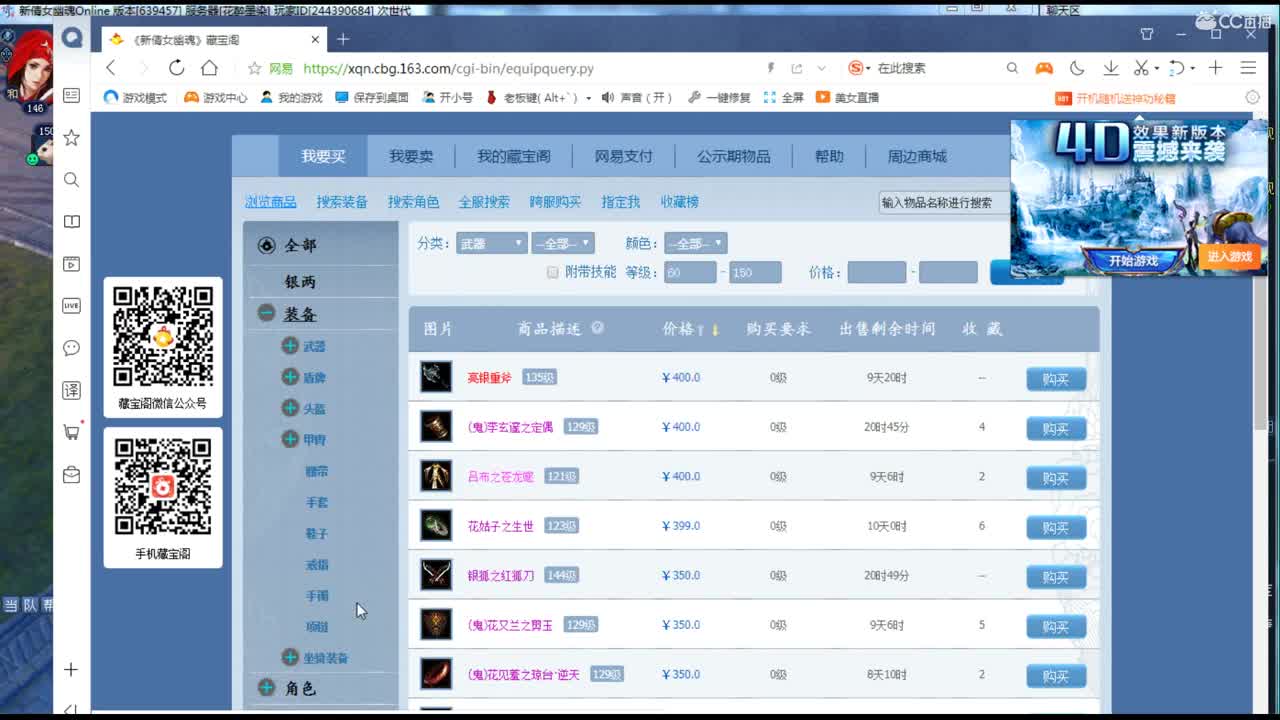Click the minimum level field showing 60

pyautogui.click(x=690, y=272)
